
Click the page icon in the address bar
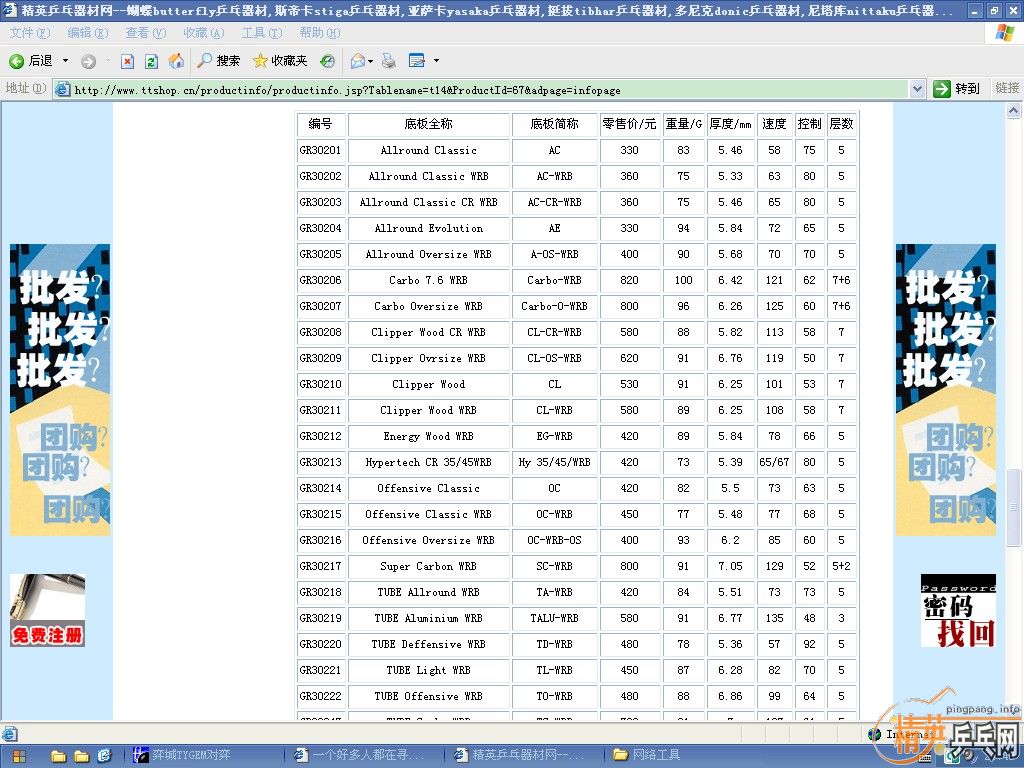pyautogui.click(x=63, y=89)
